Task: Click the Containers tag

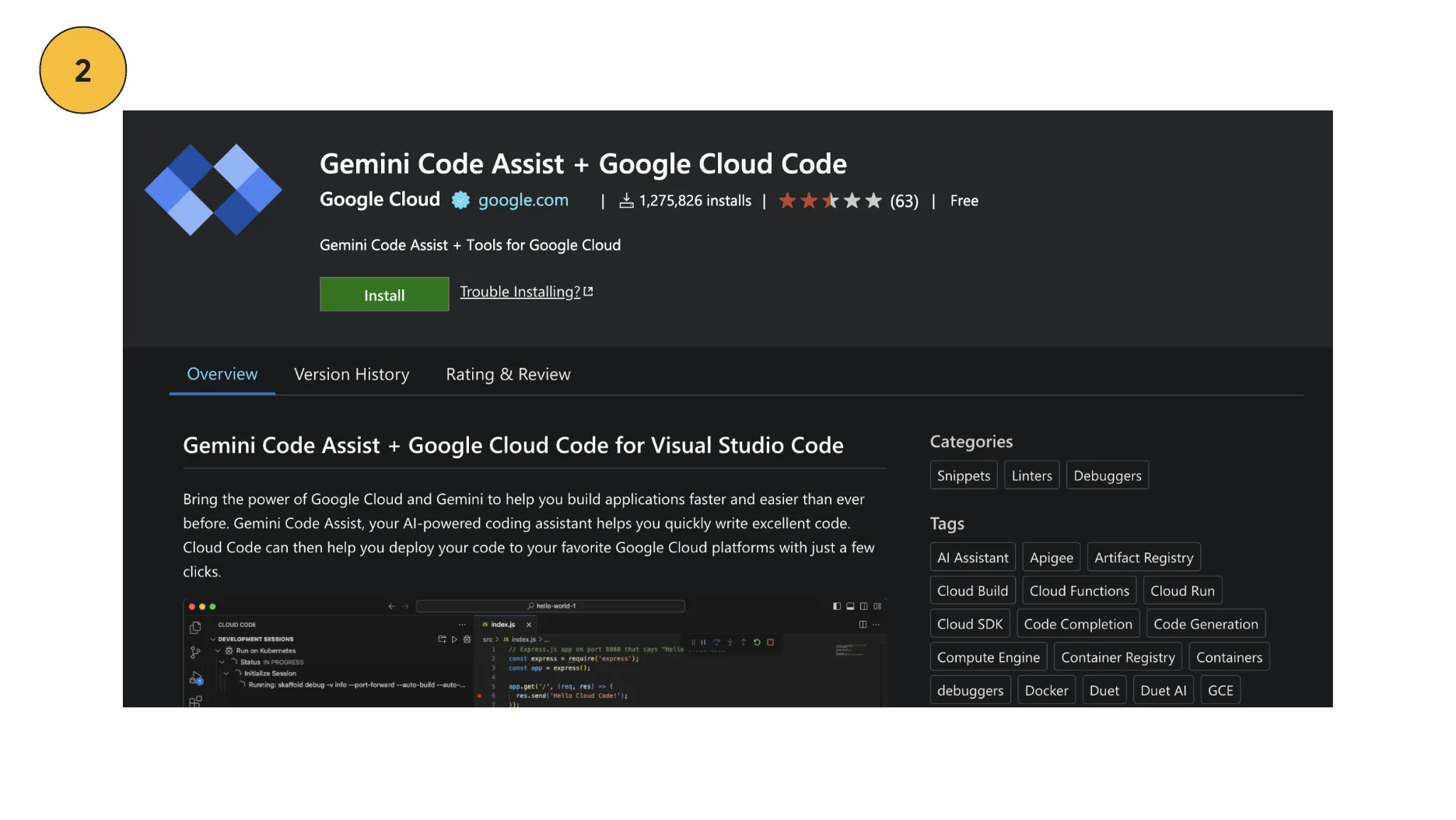Action: (1229, 657)
